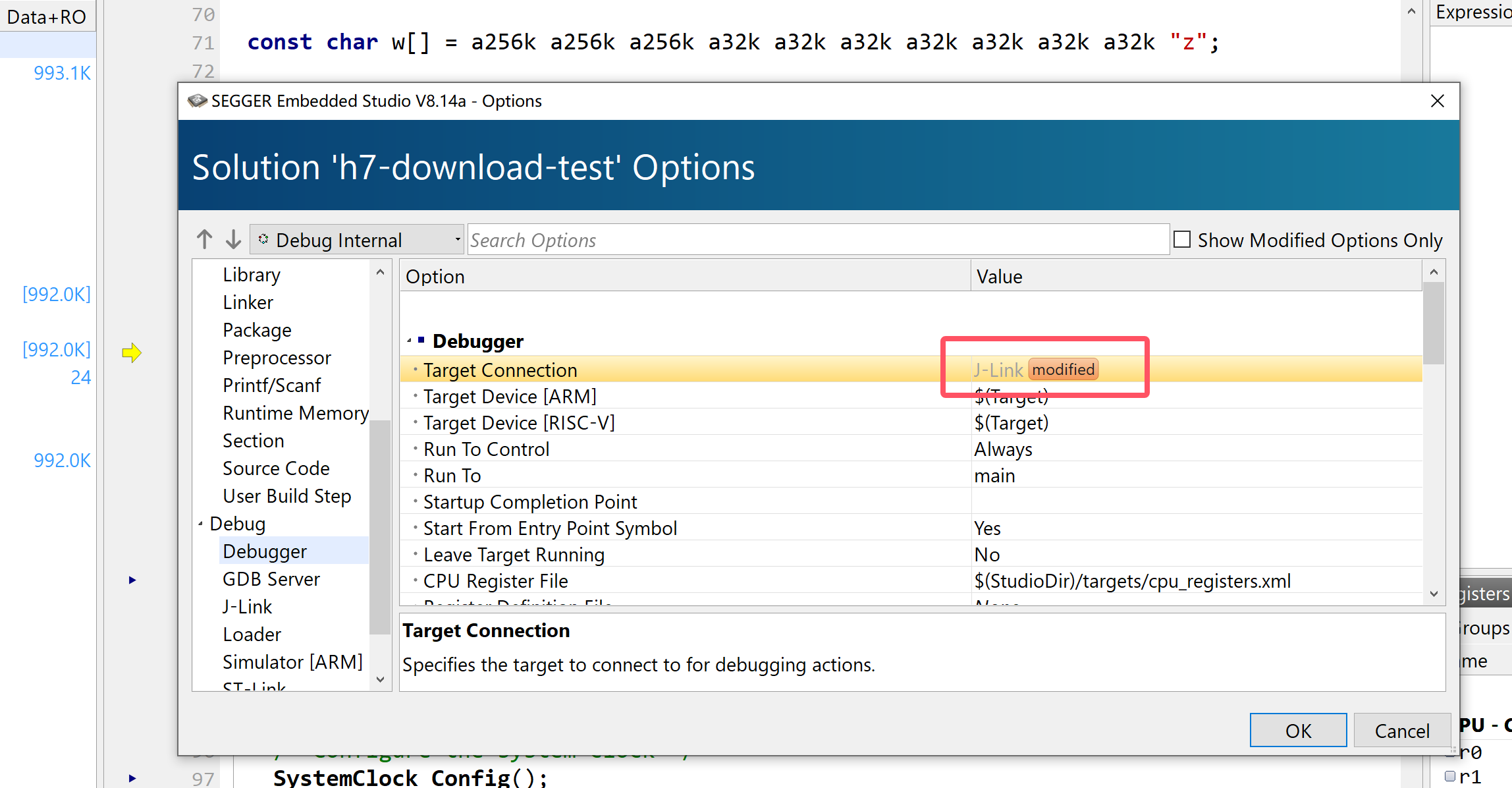Click the category tree scrollbar thumb

point(380,527)
